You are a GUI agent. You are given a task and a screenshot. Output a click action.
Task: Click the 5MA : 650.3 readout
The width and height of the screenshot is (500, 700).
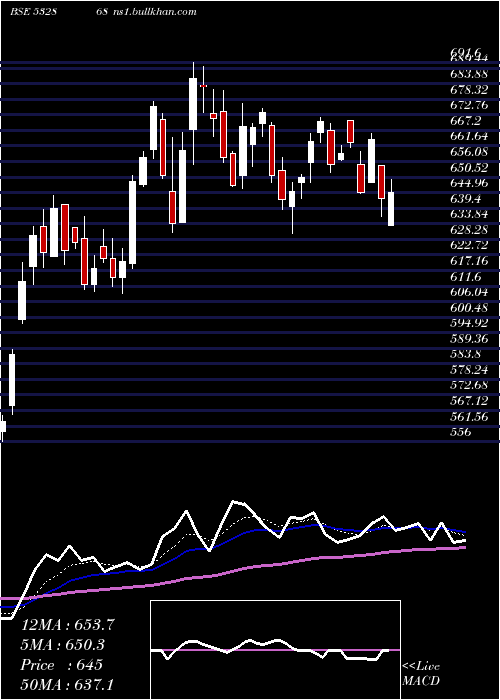(x=64, y=645)
